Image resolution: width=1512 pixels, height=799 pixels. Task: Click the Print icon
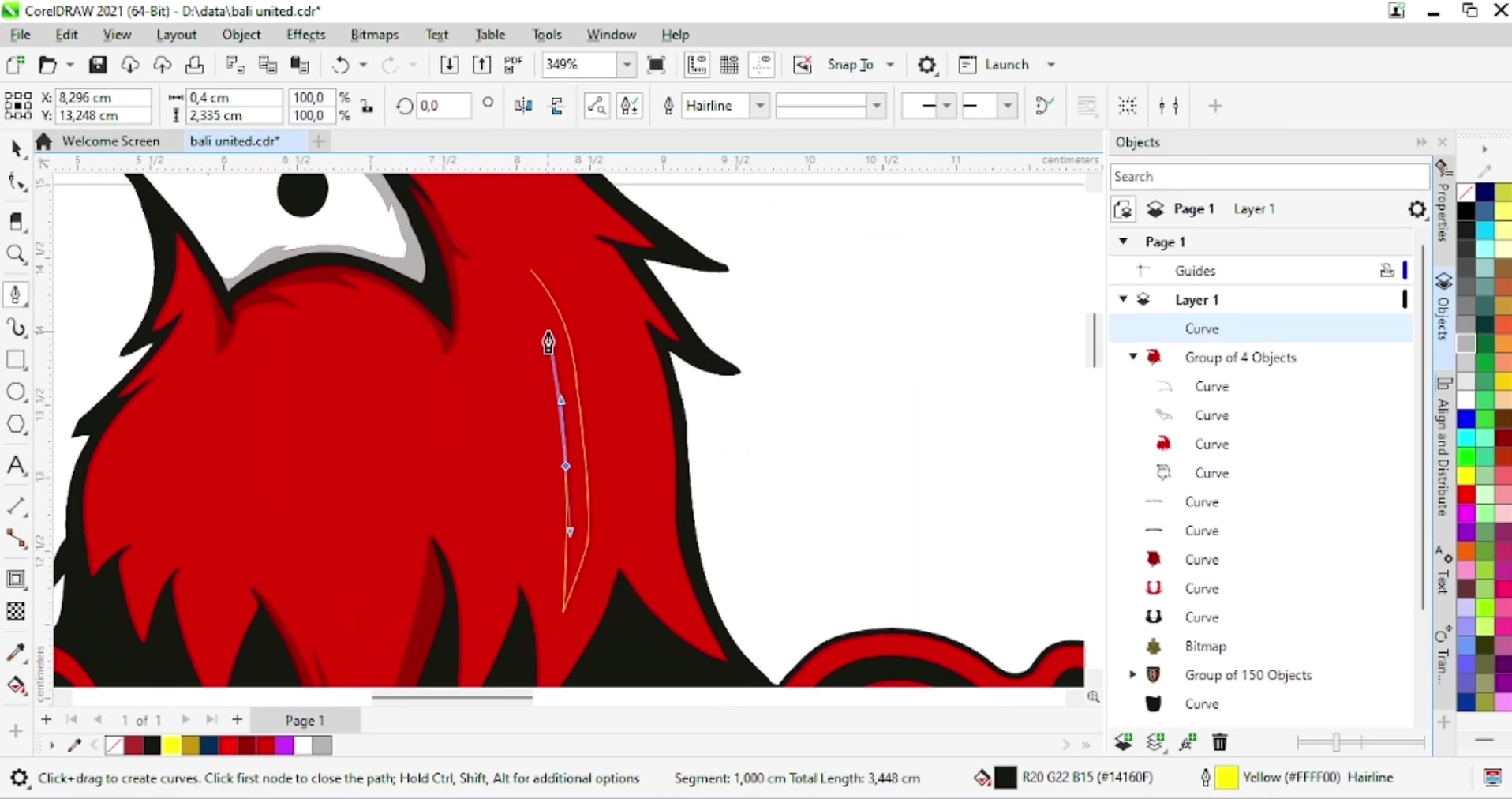point(194,65)
